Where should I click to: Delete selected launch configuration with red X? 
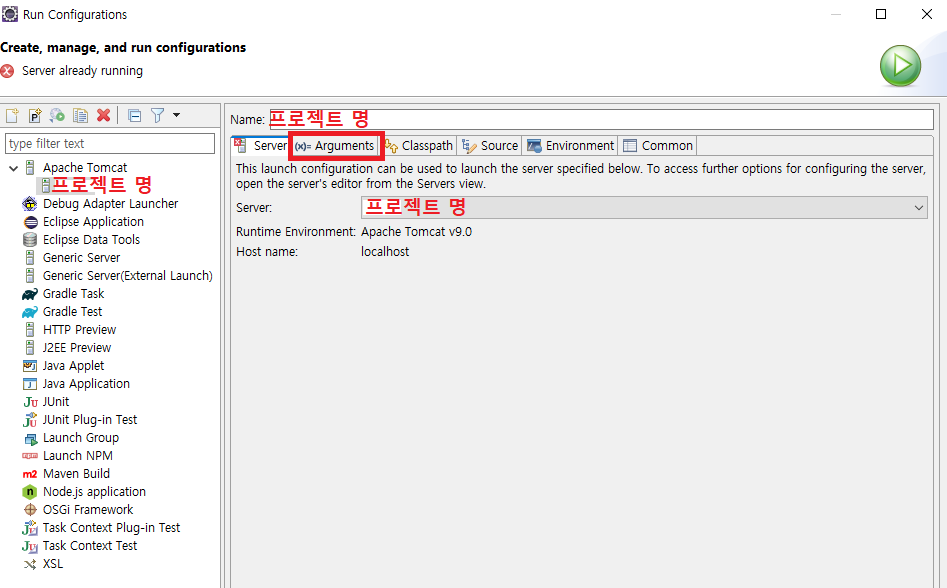(104, 115)
